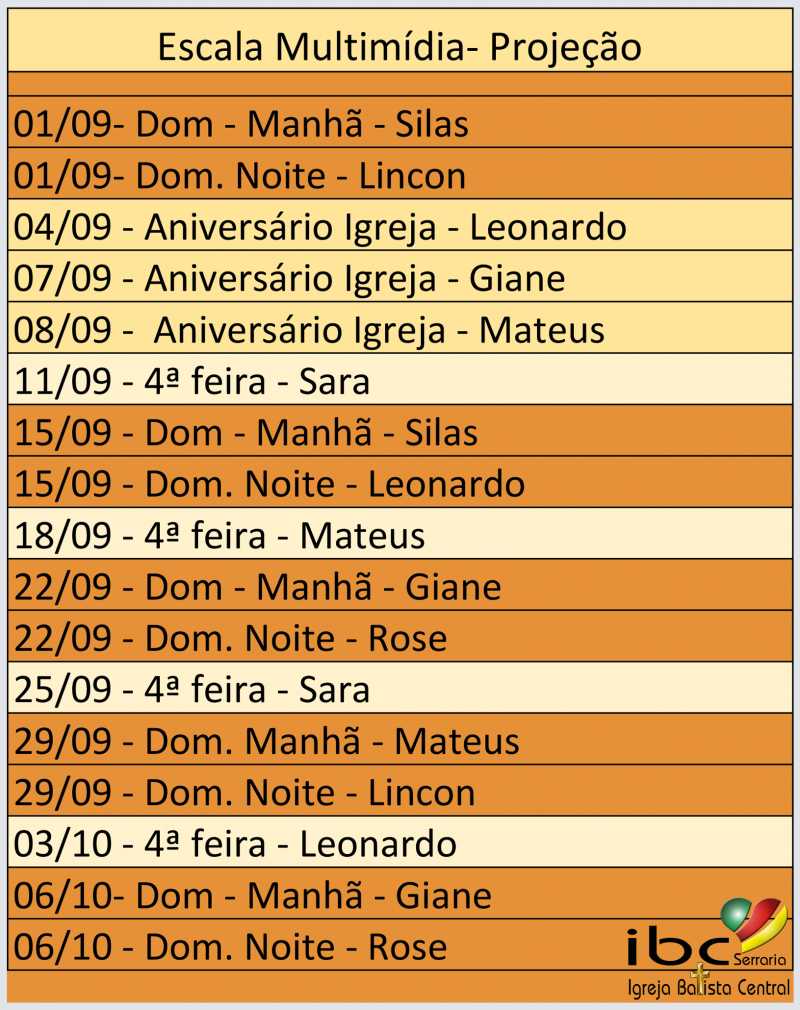Click the 22/09 Dom Manhã Giane row
Viewport: 800px width, 1010px height.
[400, 585]
